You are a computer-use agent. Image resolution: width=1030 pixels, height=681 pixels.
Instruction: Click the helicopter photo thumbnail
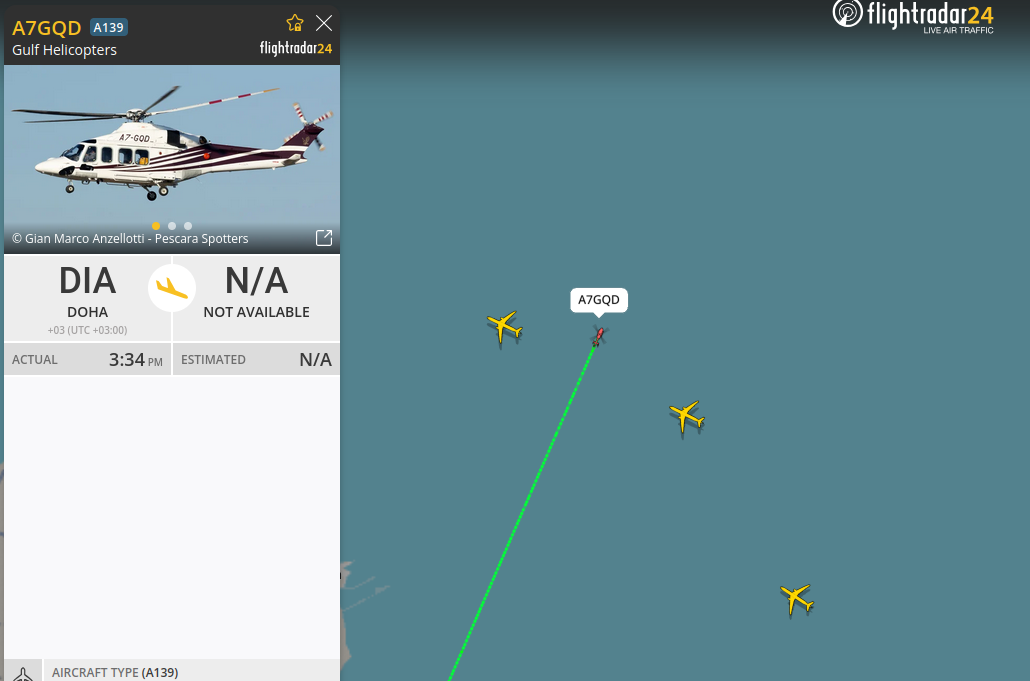[172, 159]
